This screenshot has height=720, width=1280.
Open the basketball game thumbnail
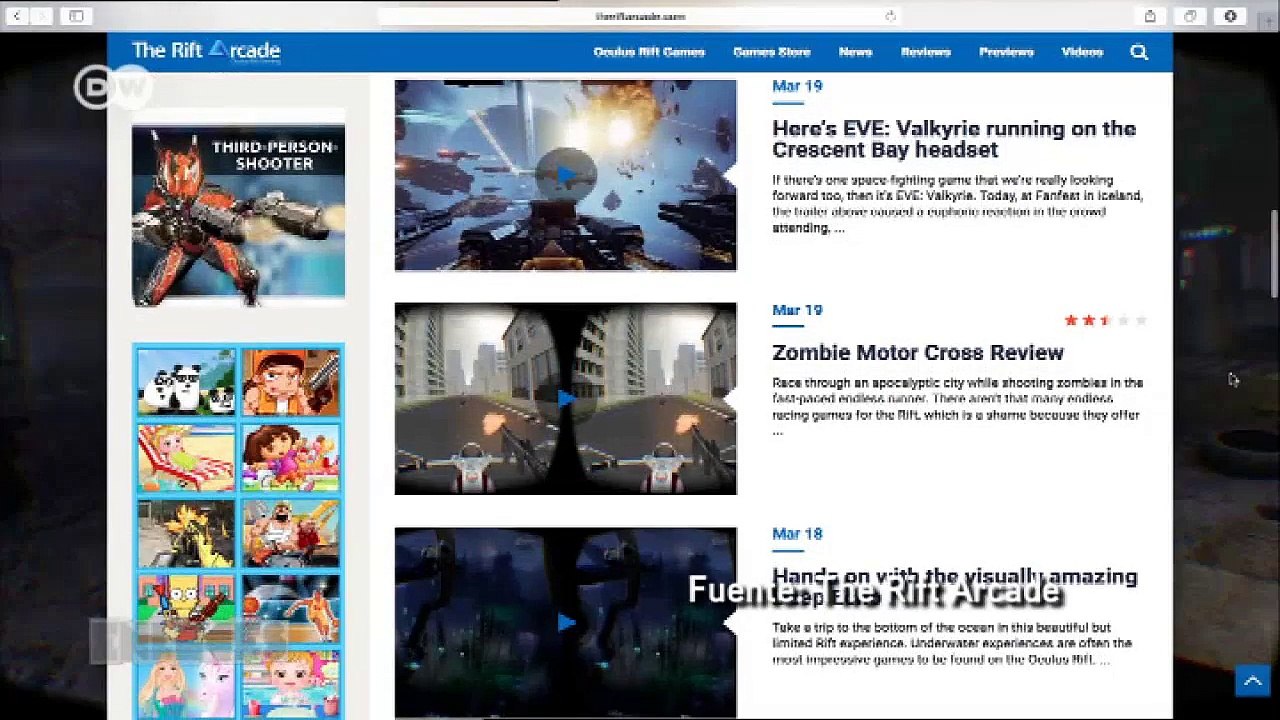(290, 608)
